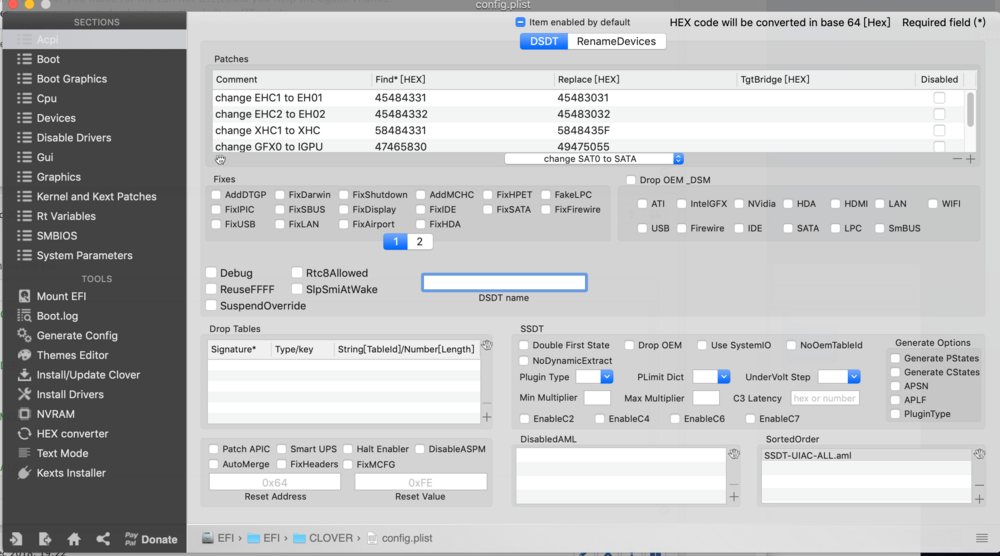Image resolution: width=1000 pixels, height=556 pixels.
Task: Click the PayPal Donate button
Action: tap(150, 539)
